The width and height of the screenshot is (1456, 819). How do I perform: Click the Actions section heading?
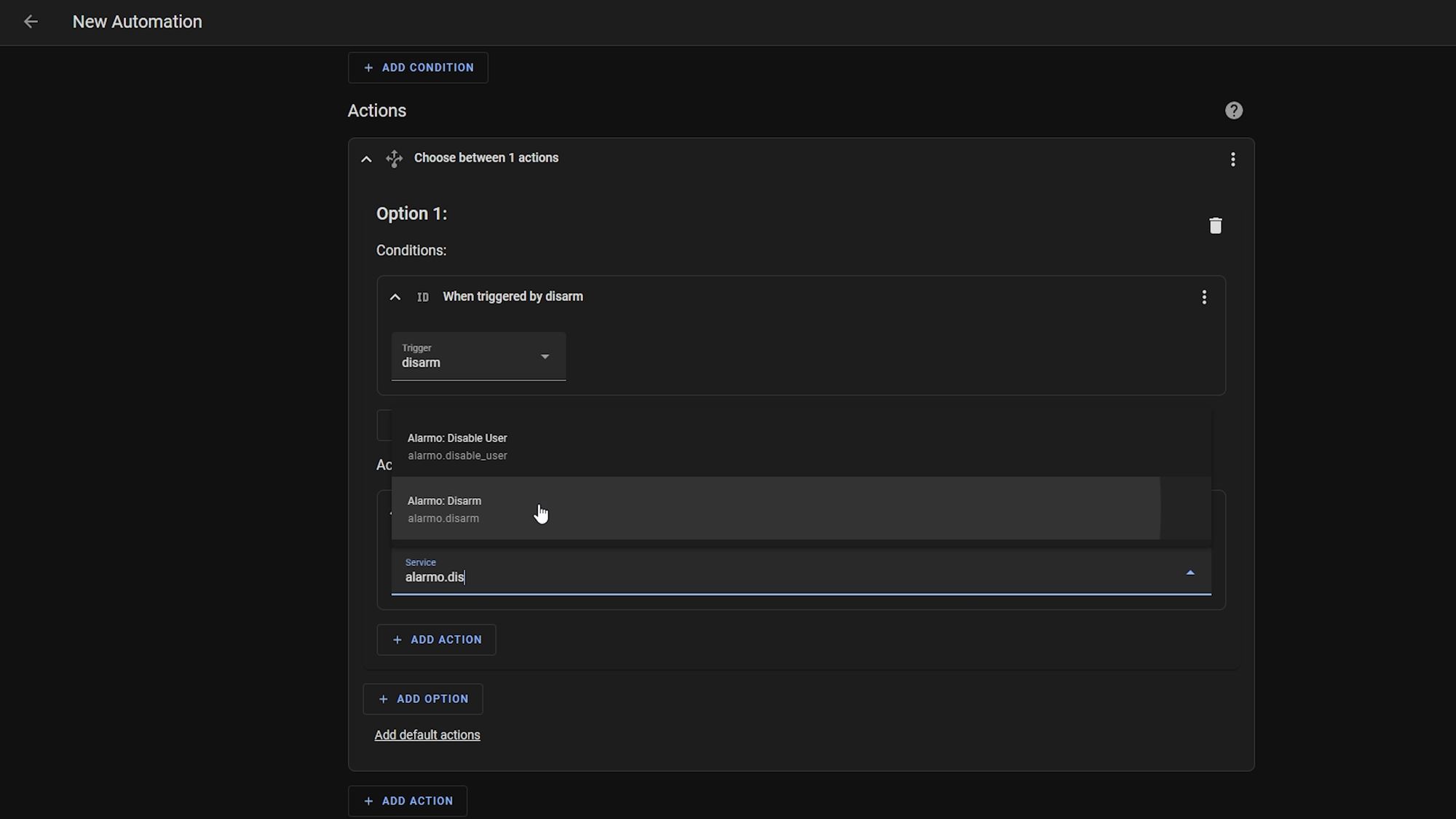coord(377,111)
